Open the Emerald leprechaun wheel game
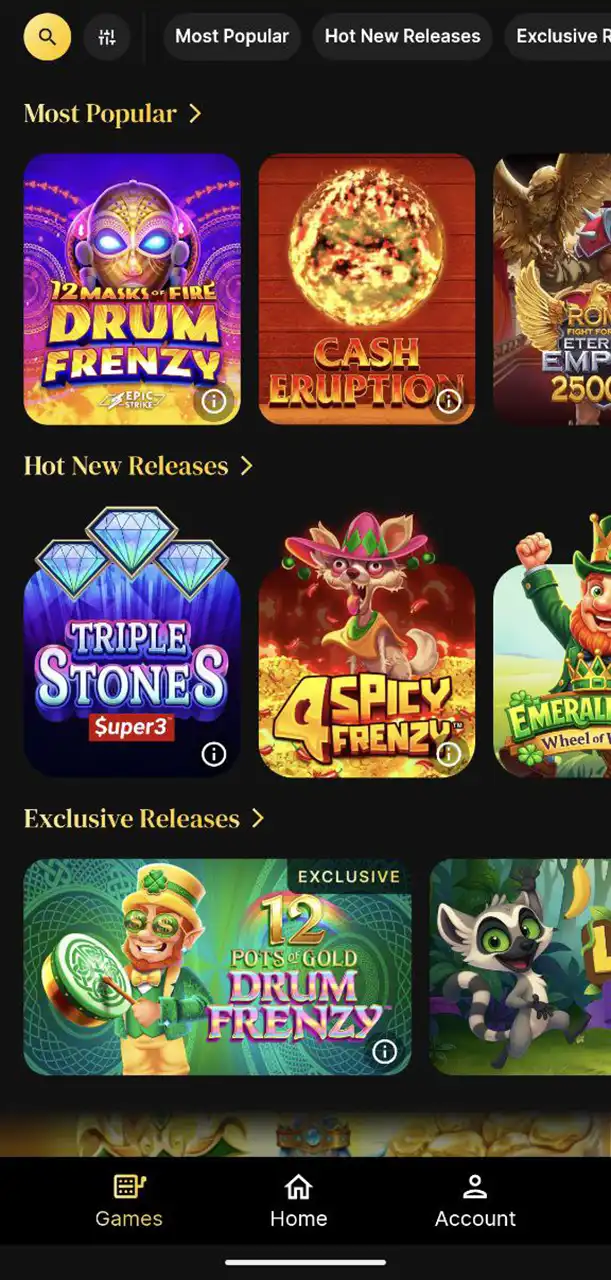 552,642
